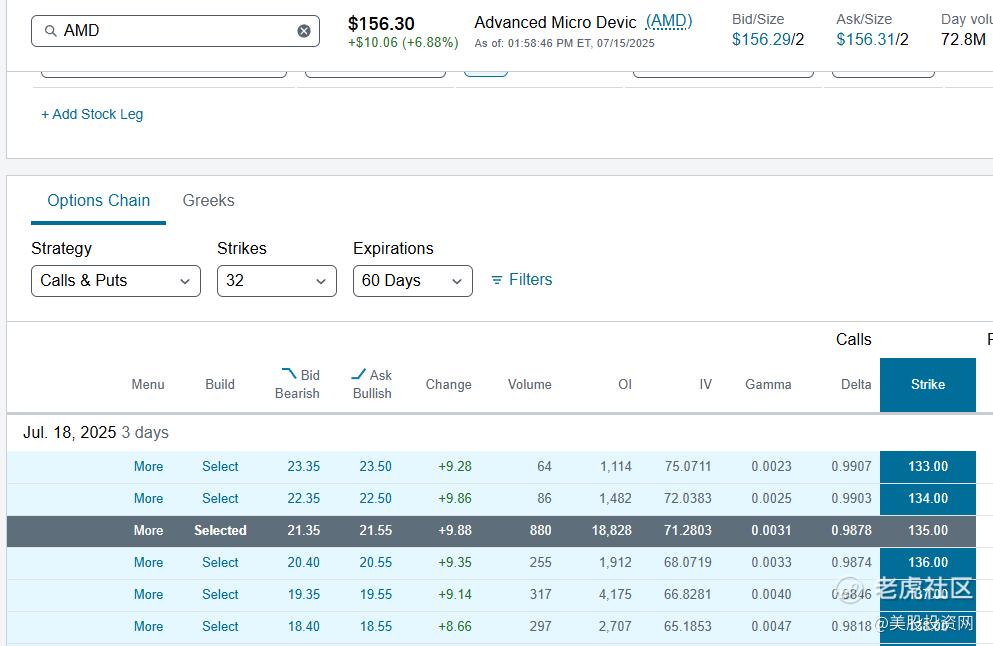Deselect the Selected 135.00 strike call

tap(220, 531)
